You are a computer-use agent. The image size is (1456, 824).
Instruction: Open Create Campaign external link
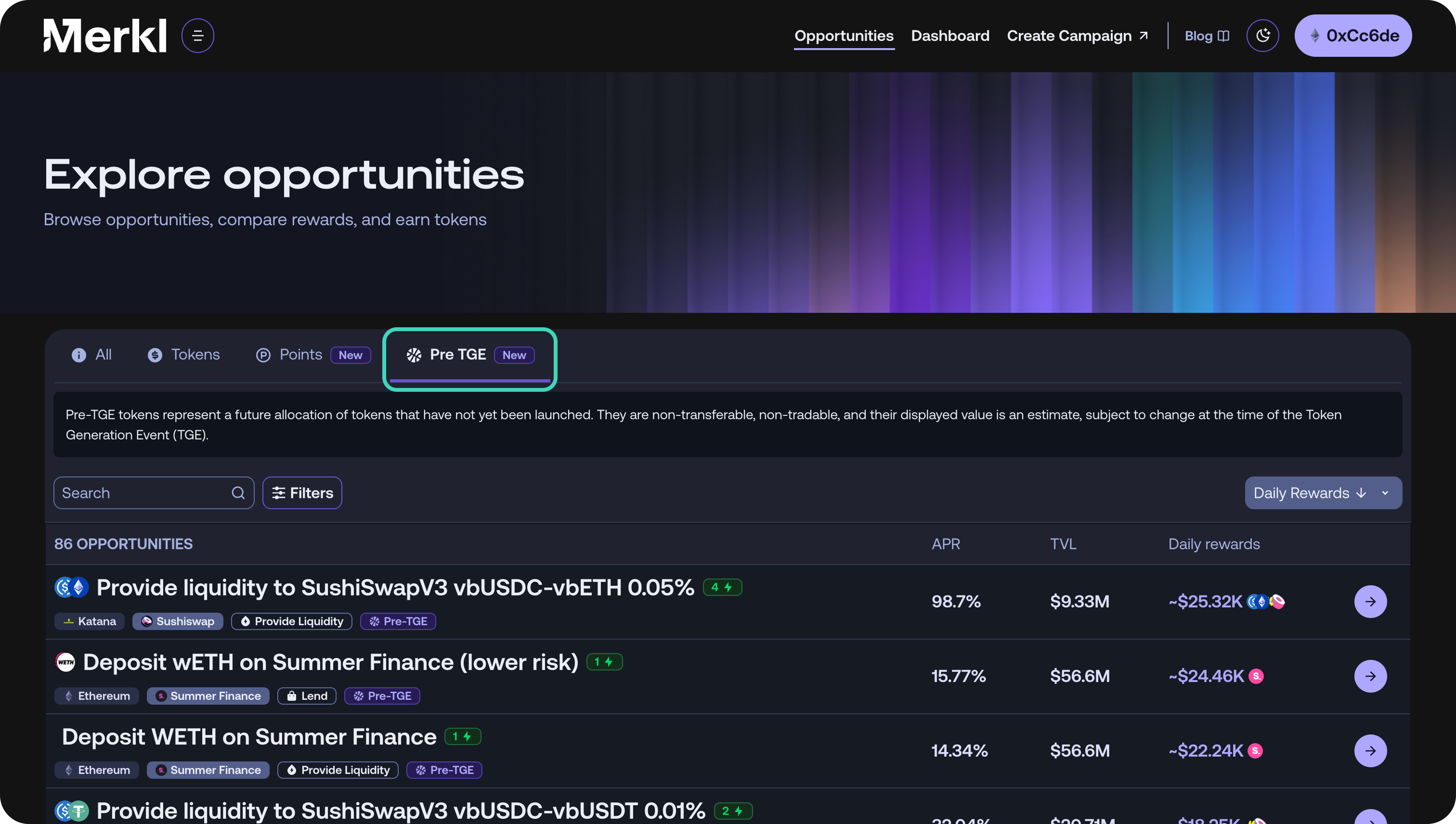pyautogui.click(x=1077, y=36)
